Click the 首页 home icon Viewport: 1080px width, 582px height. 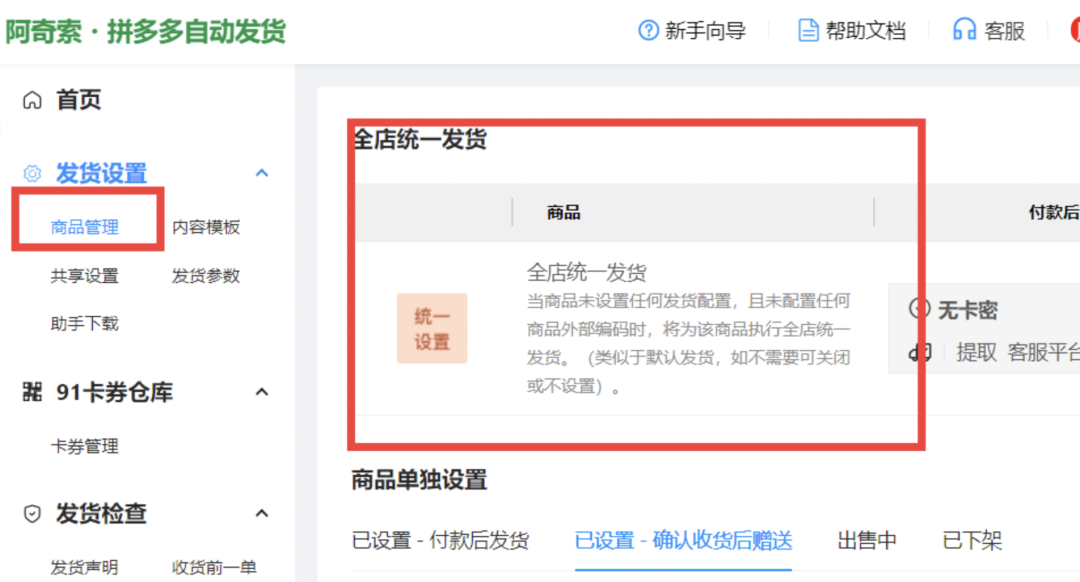point(32,100)
